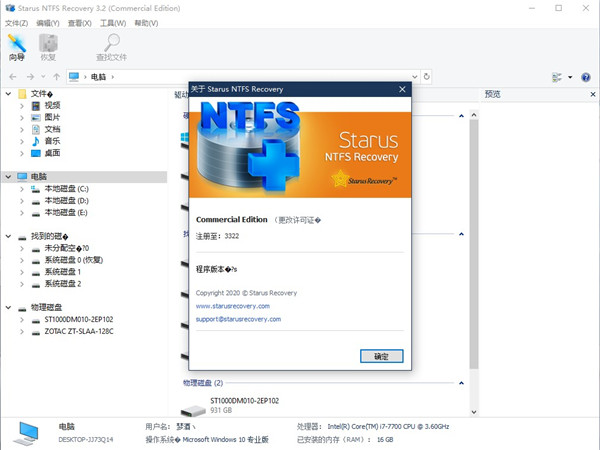Open navigation history dropdown arrow
The width and height of the screenshot is (600, 450).
[43, 77]
